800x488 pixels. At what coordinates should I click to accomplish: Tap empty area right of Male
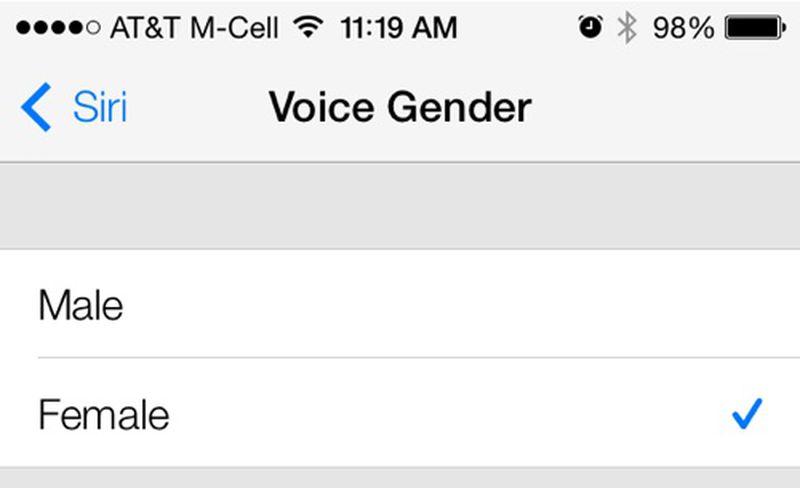pyautogui.click(x=459, y=304)
